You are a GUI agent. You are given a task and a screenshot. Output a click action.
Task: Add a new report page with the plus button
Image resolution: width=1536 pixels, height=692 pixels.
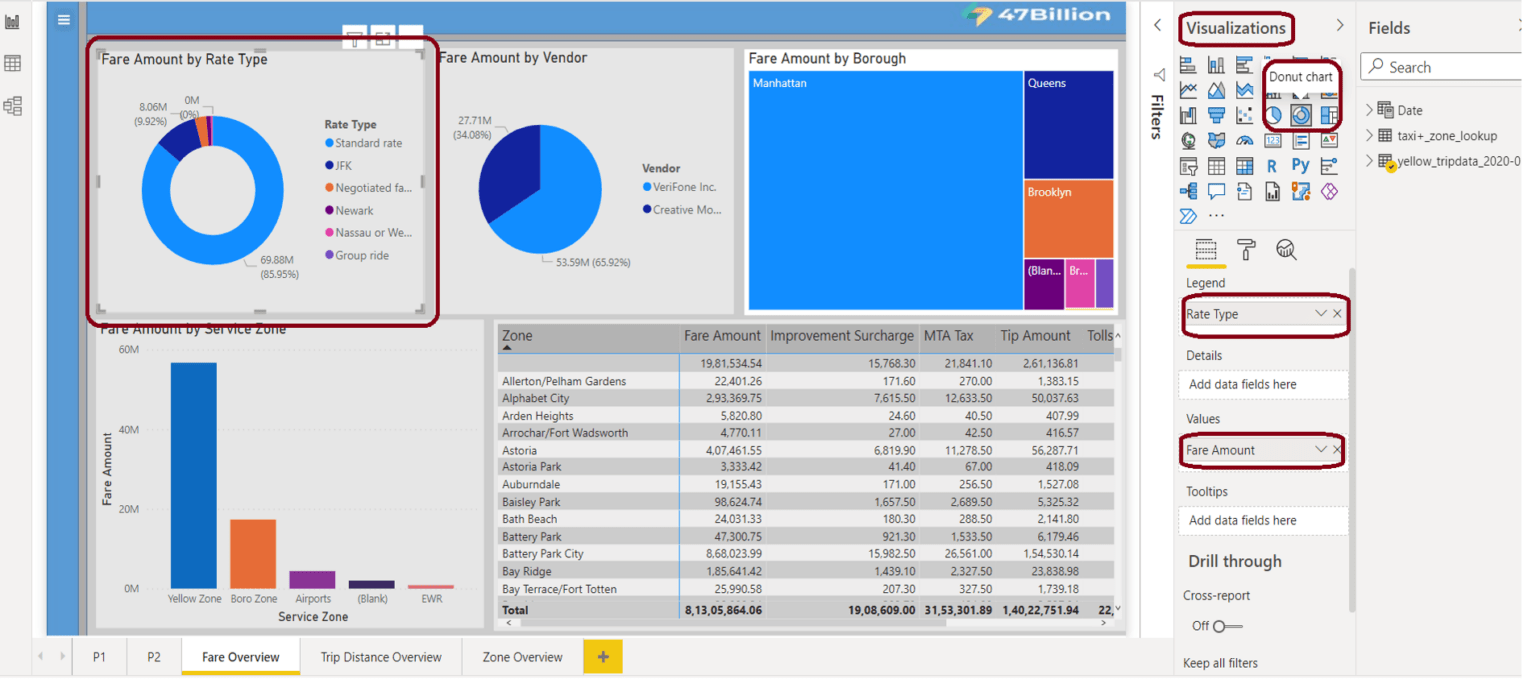tap(602, 657)
